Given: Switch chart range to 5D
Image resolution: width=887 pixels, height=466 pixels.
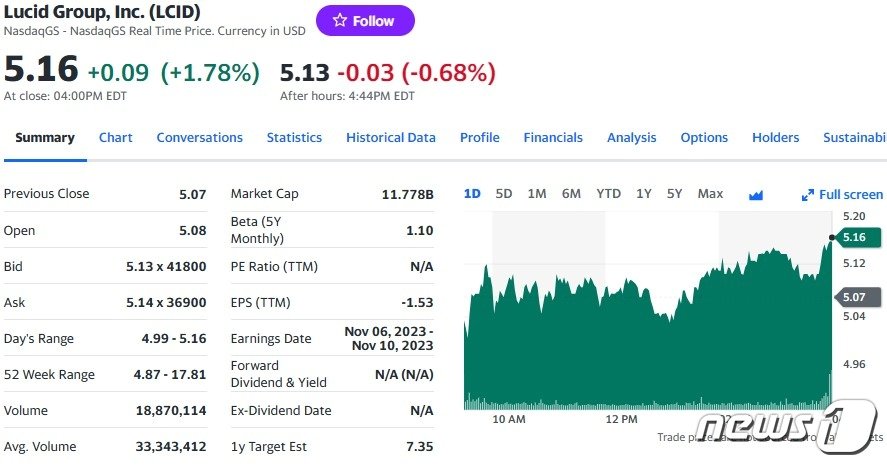Looking at the screenshot, I should click(504, 194).
